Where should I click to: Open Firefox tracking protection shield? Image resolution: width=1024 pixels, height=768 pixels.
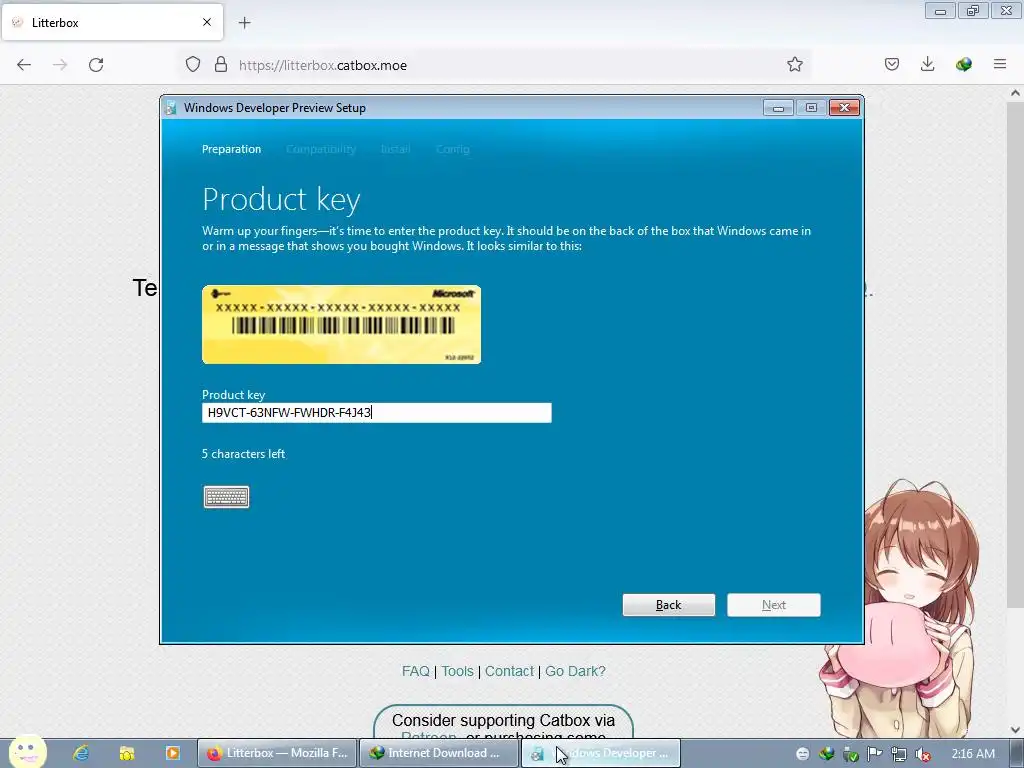(193, 65)
